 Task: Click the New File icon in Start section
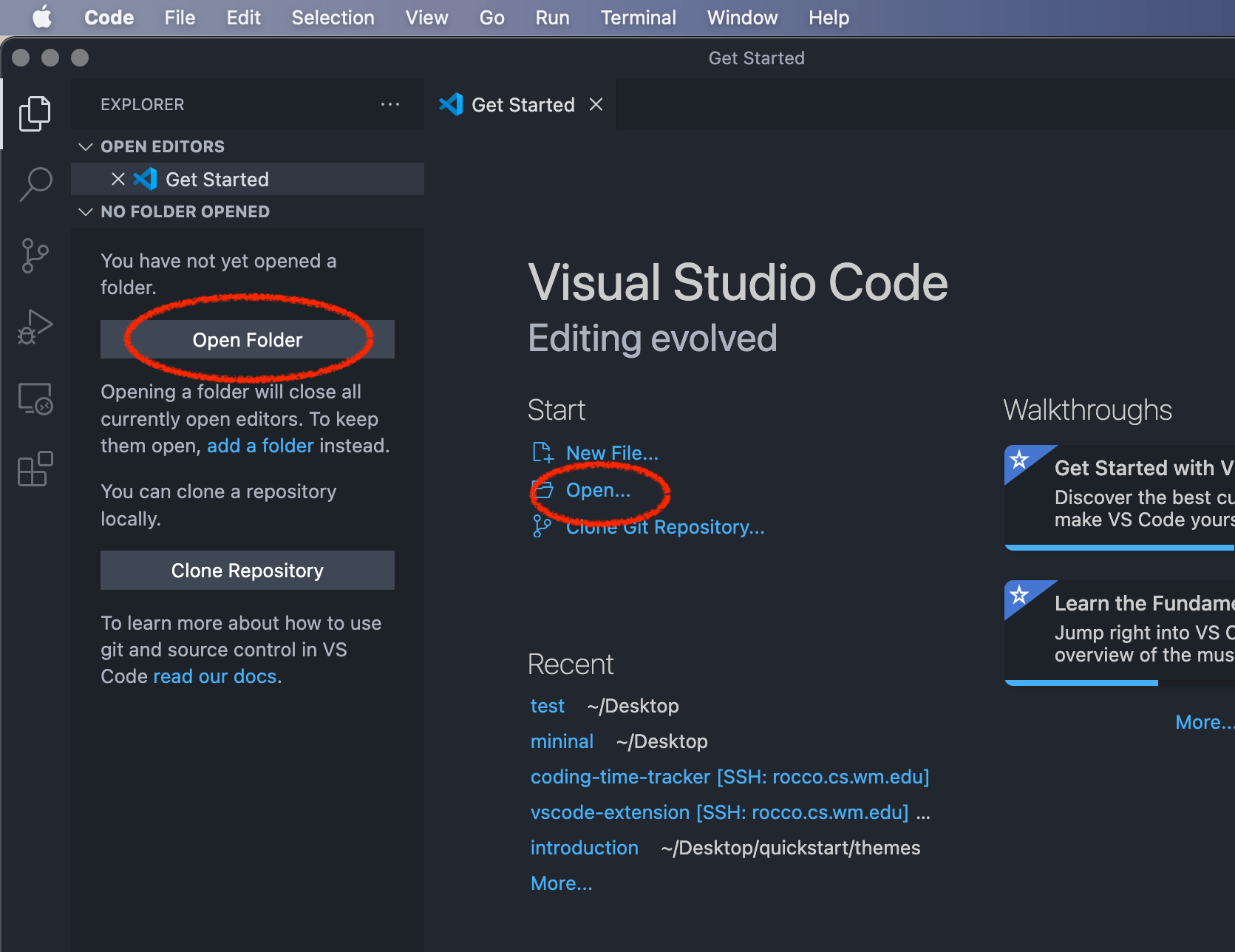542,452
